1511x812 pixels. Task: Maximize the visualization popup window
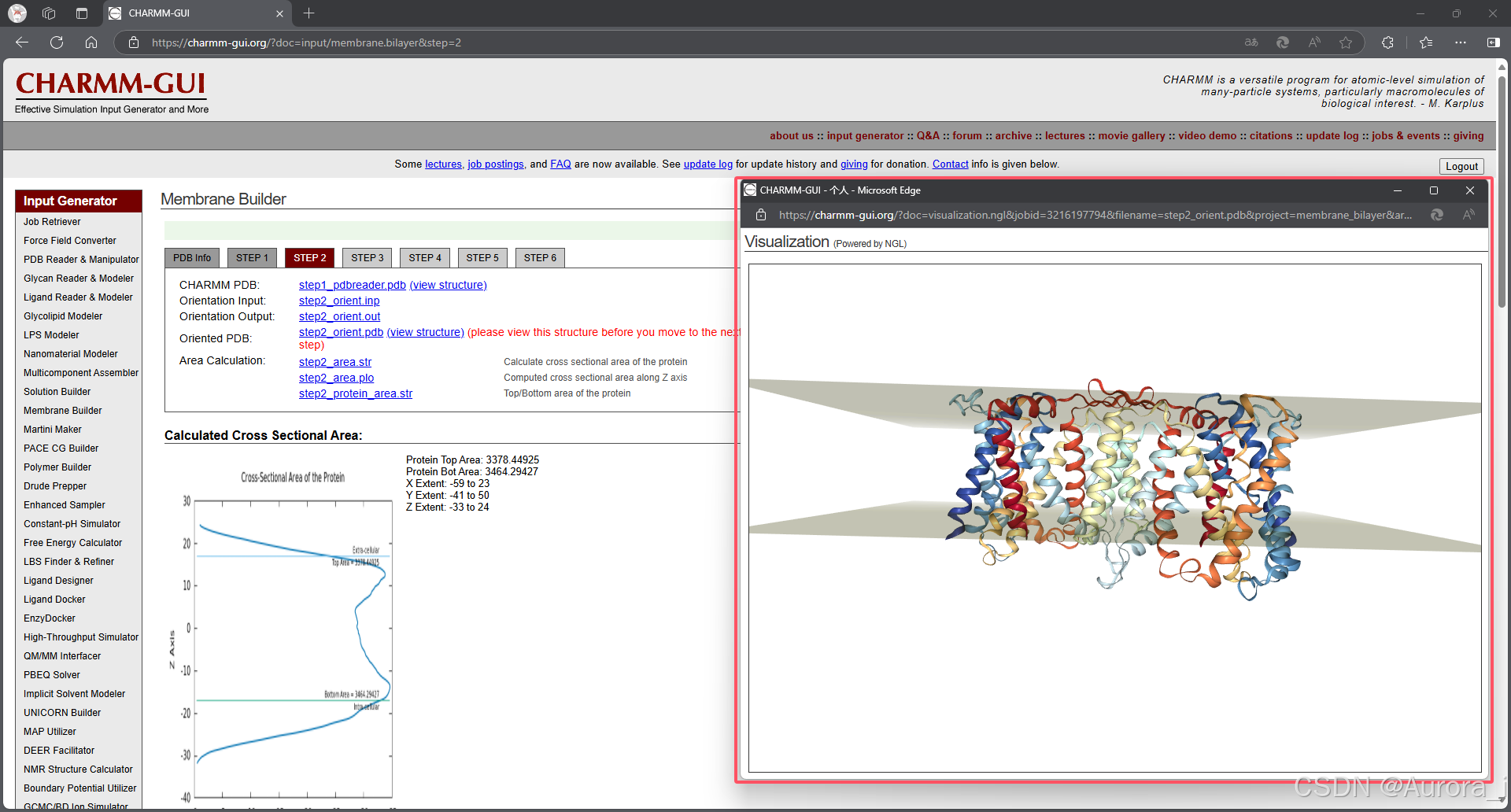(x=1434, y=190)
